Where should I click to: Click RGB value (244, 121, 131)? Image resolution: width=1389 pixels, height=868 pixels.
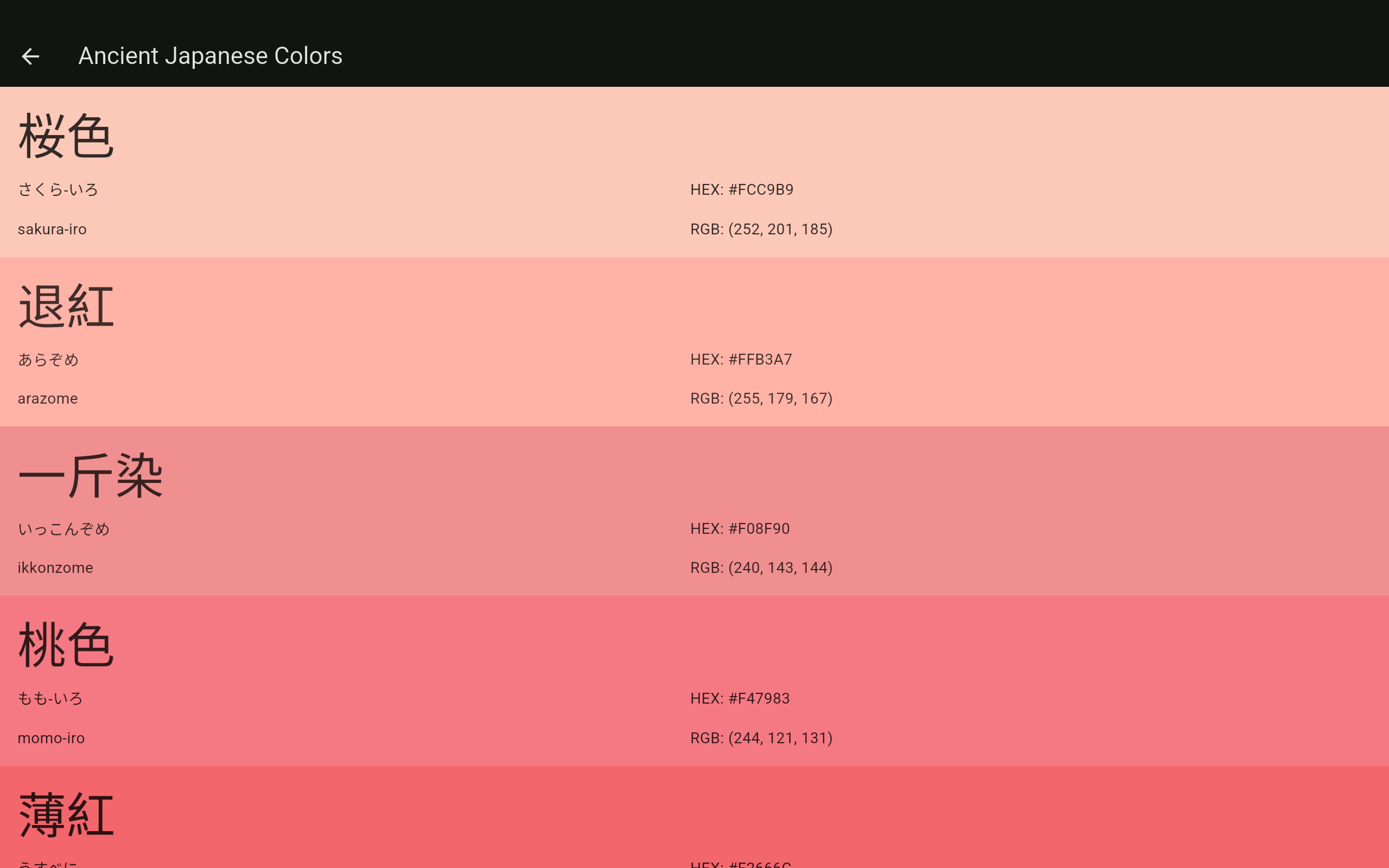click(x=761, y=738)
